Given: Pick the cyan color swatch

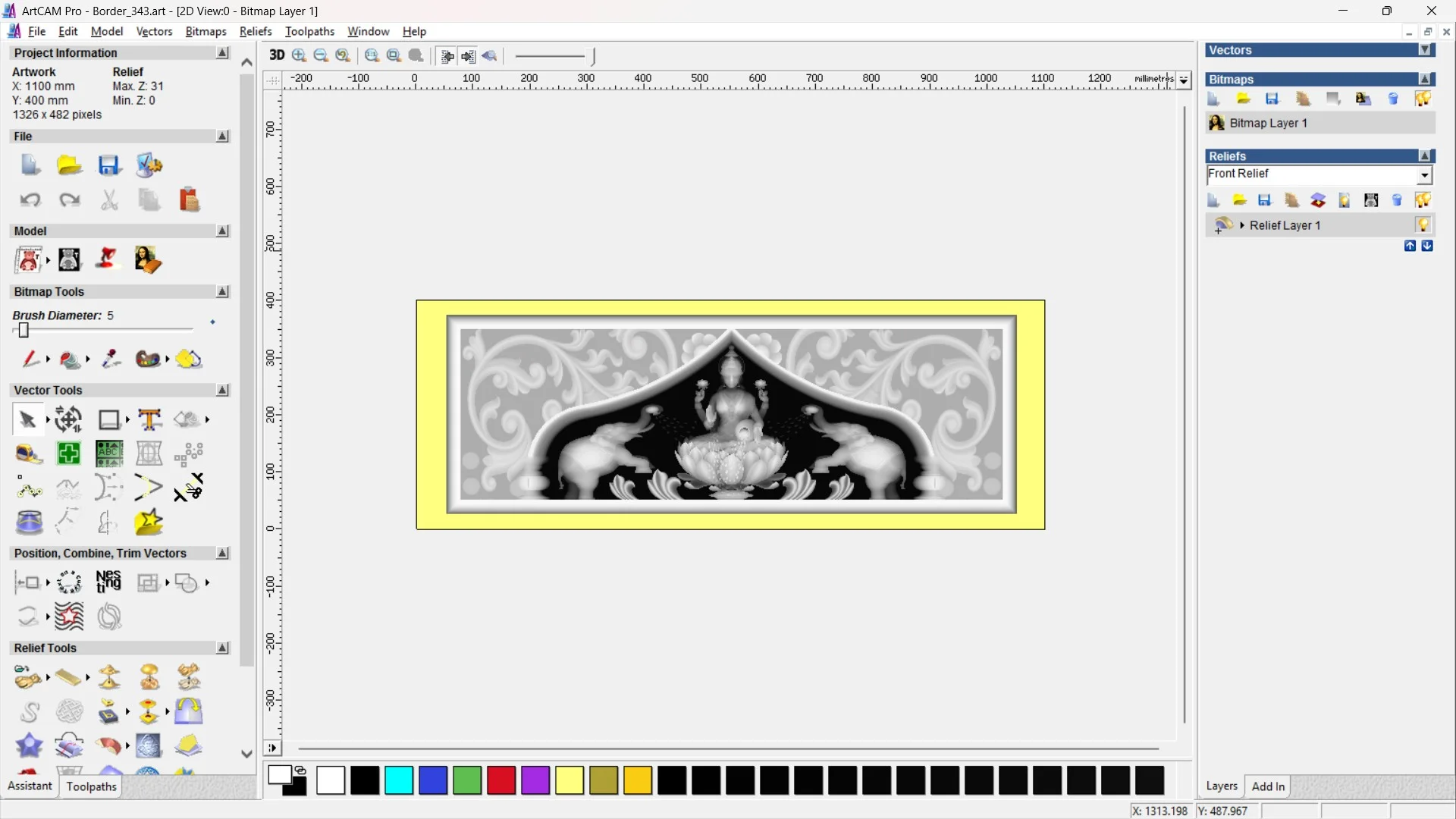Looking at the screenshot, I should 399,780.
